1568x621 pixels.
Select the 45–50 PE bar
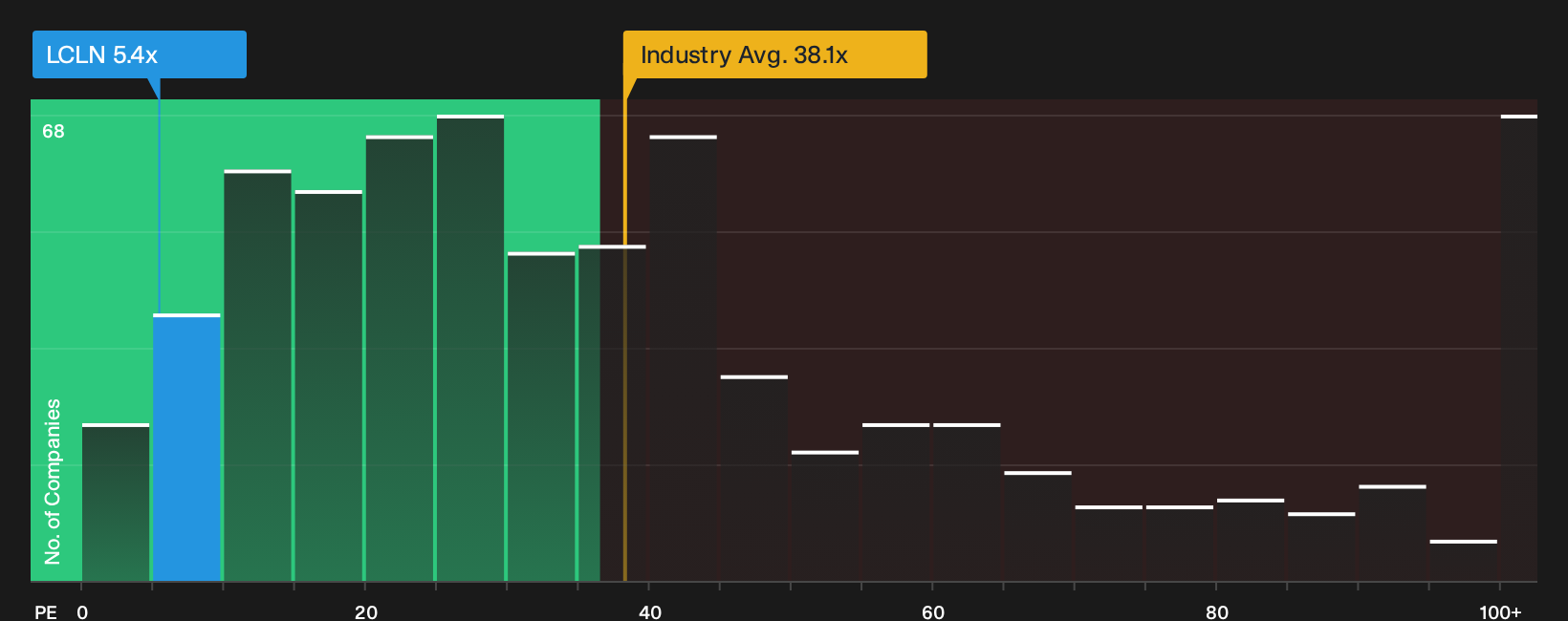tap(754, 479)
